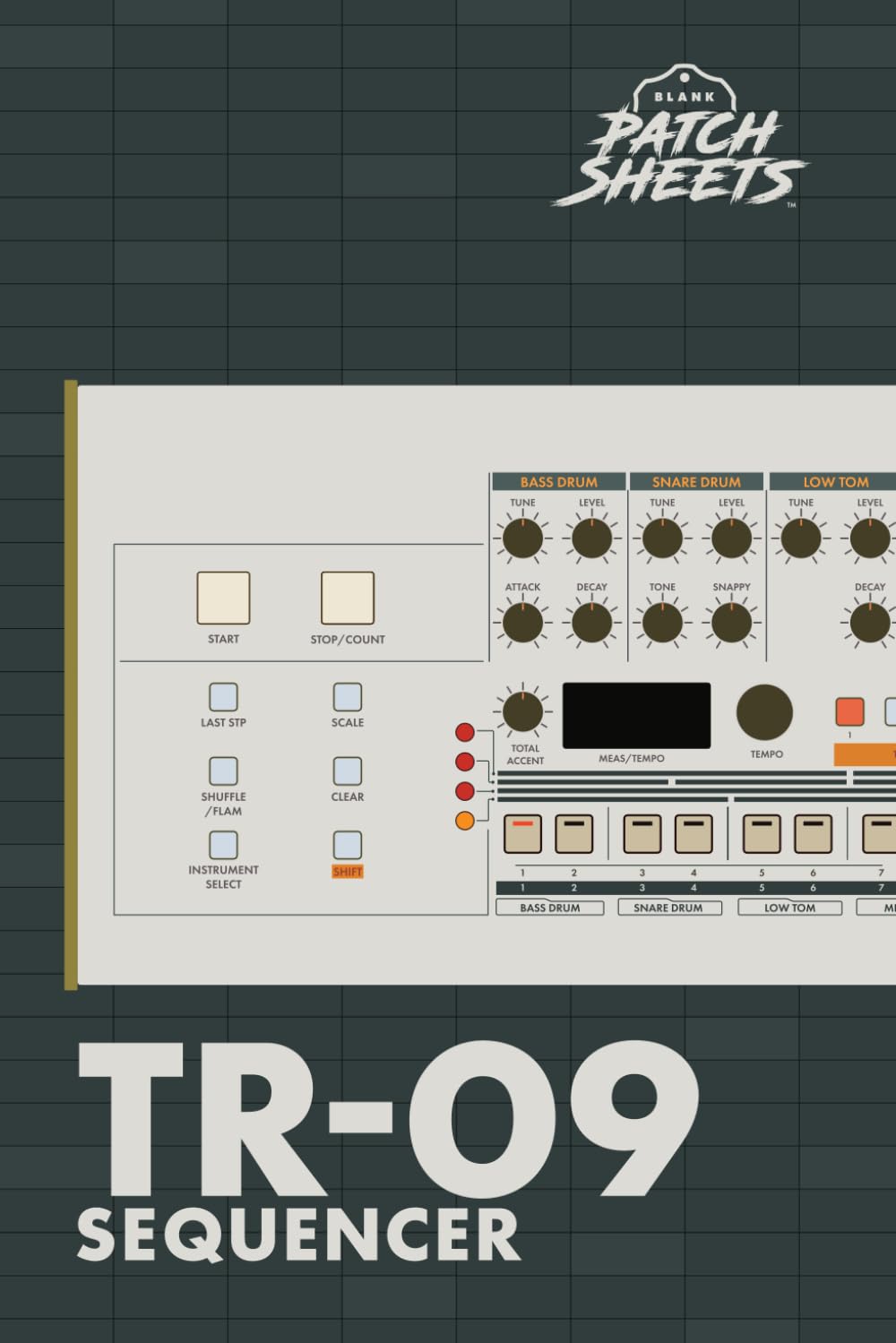Toggle step button 3
This screenshot has height=1343, width=896.
coord(642,833)
